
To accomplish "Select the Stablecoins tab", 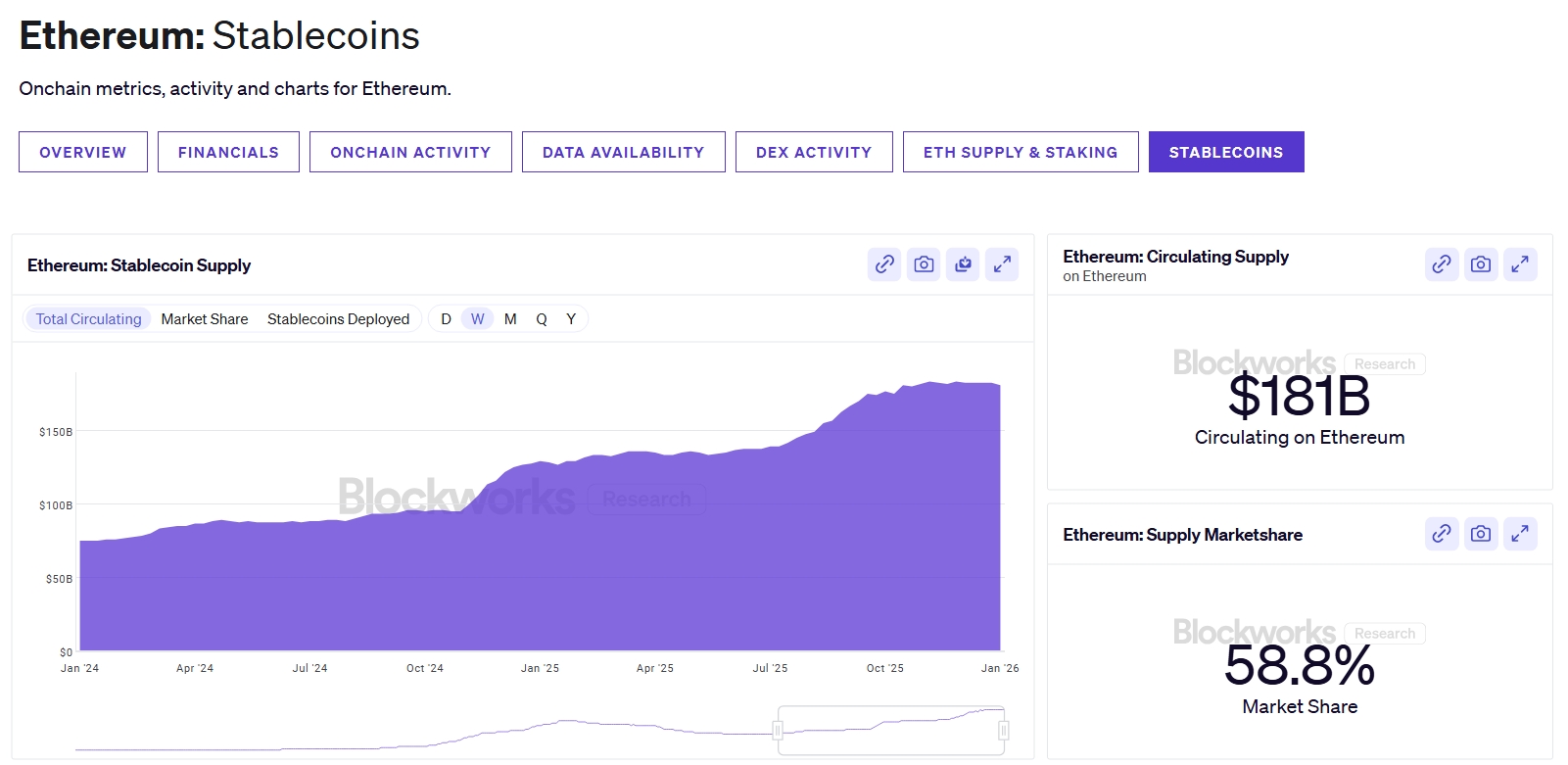I will [1226, 152].
